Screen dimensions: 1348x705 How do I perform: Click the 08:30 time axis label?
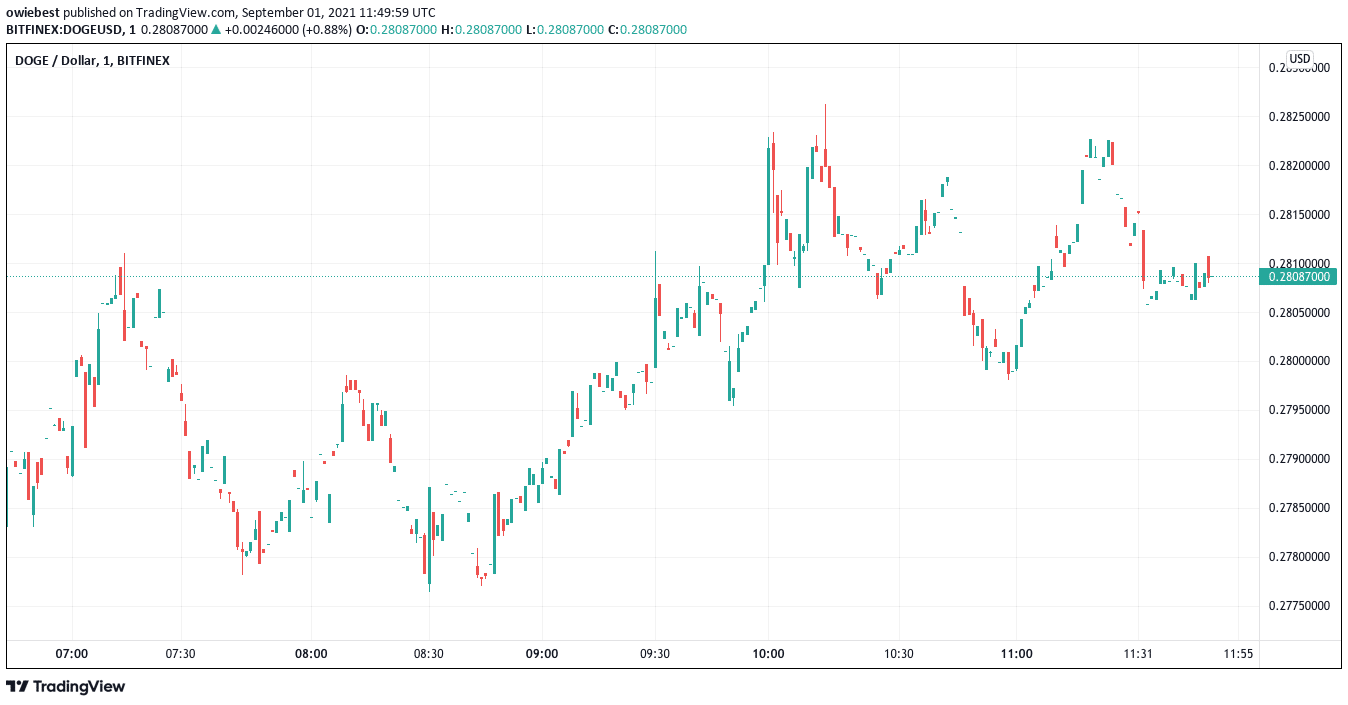(x=428, y=654)
